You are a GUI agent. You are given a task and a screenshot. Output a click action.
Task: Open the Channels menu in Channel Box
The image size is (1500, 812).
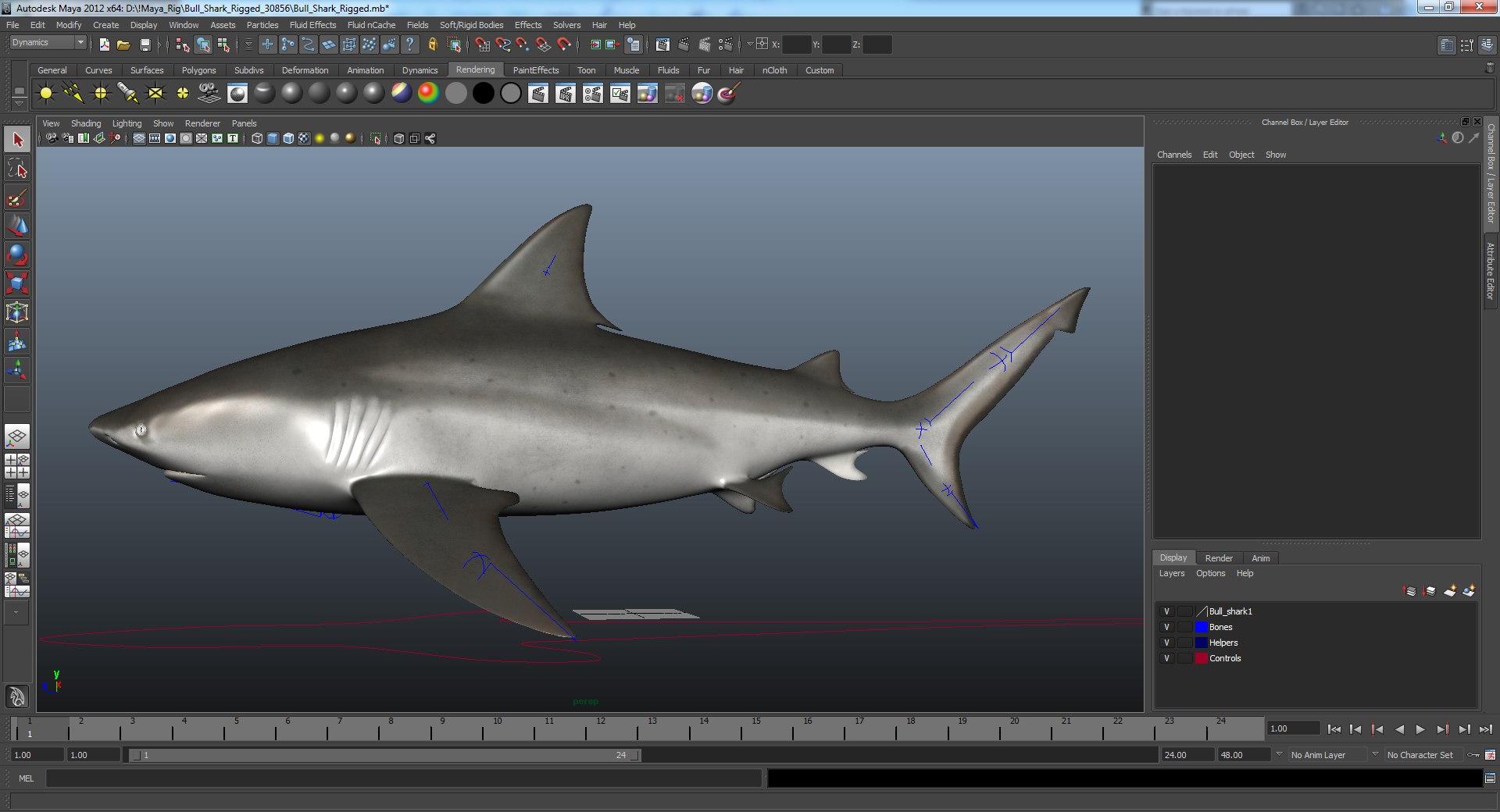point(1174,155)
